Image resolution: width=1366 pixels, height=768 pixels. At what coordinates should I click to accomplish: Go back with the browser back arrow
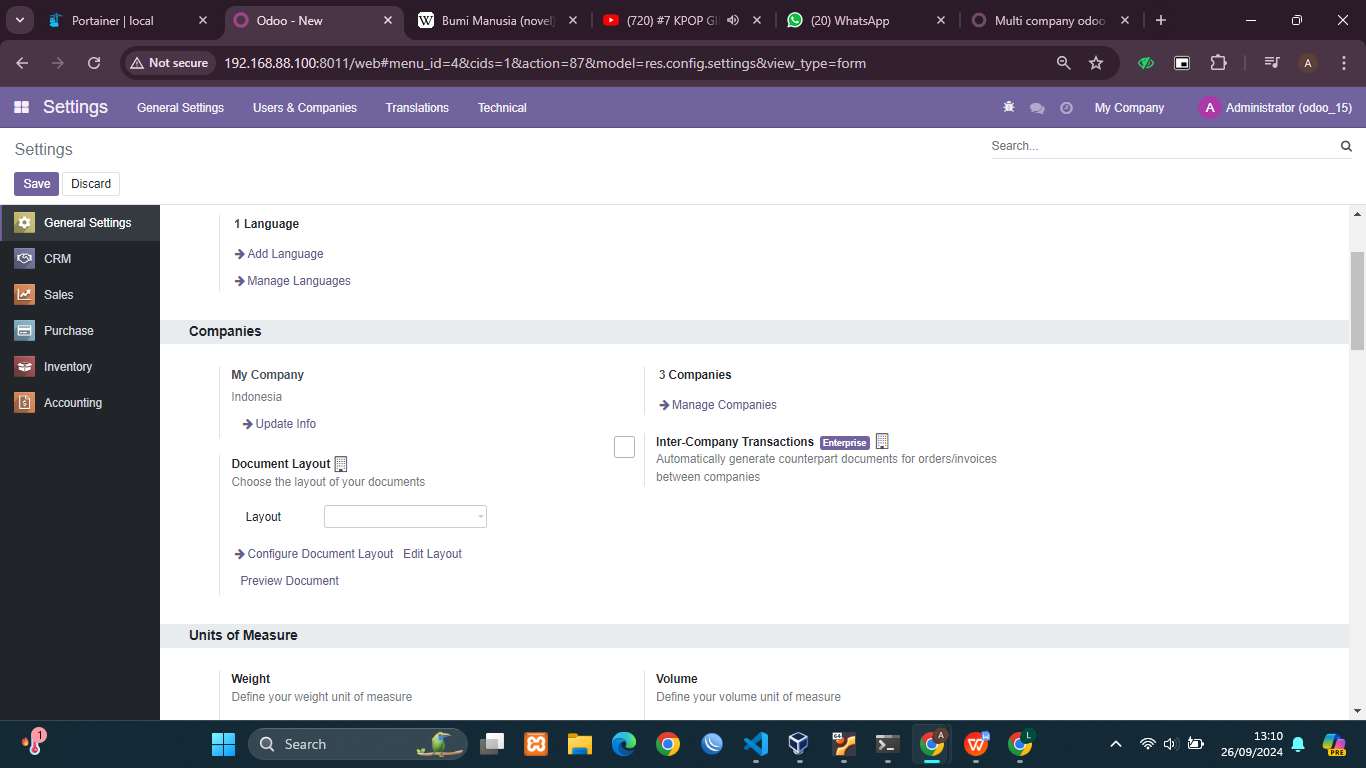click(22, 63)
